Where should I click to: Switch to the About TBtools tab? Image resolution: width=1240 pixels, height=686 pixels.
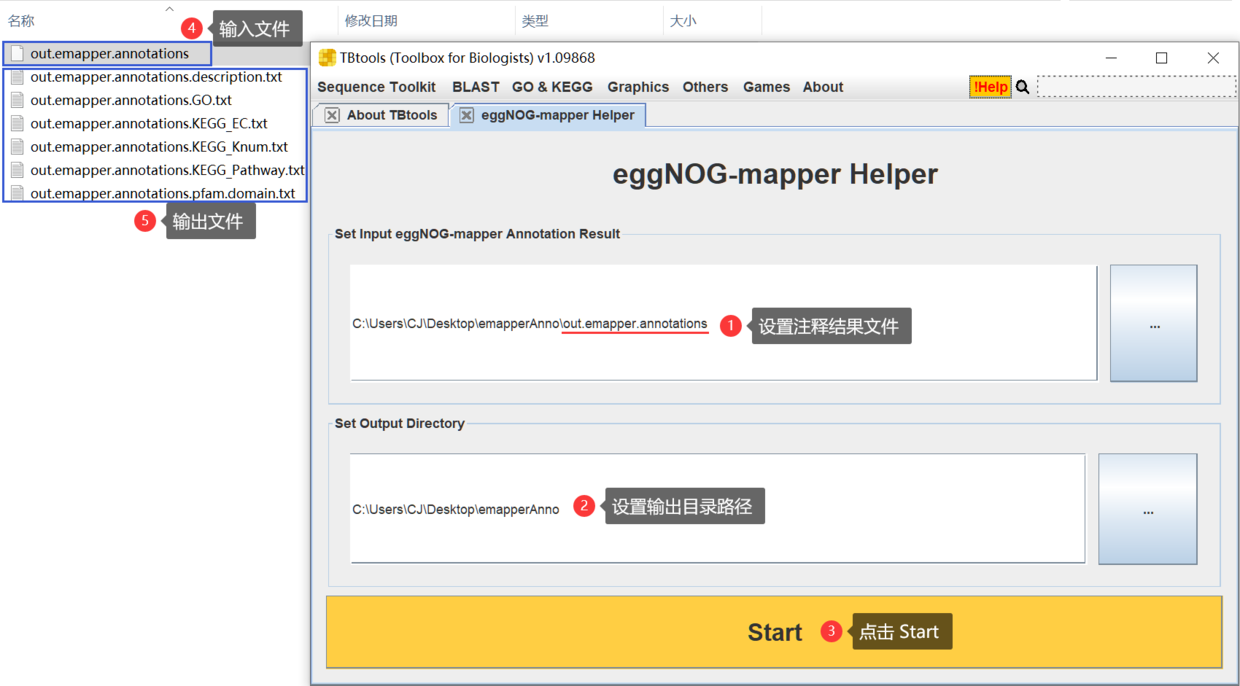pyautogui.click(x=391, y=115)
